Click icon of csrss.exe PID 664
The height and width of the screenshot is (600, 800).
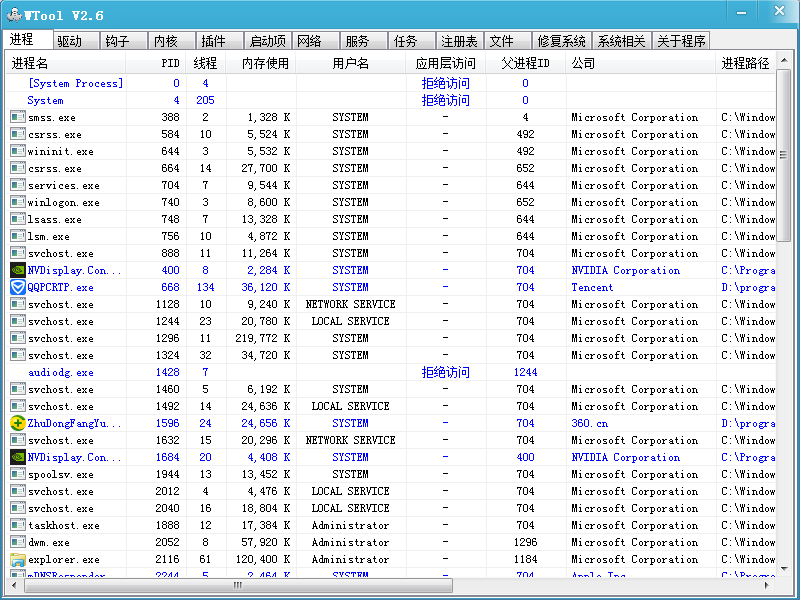(18, 168)
